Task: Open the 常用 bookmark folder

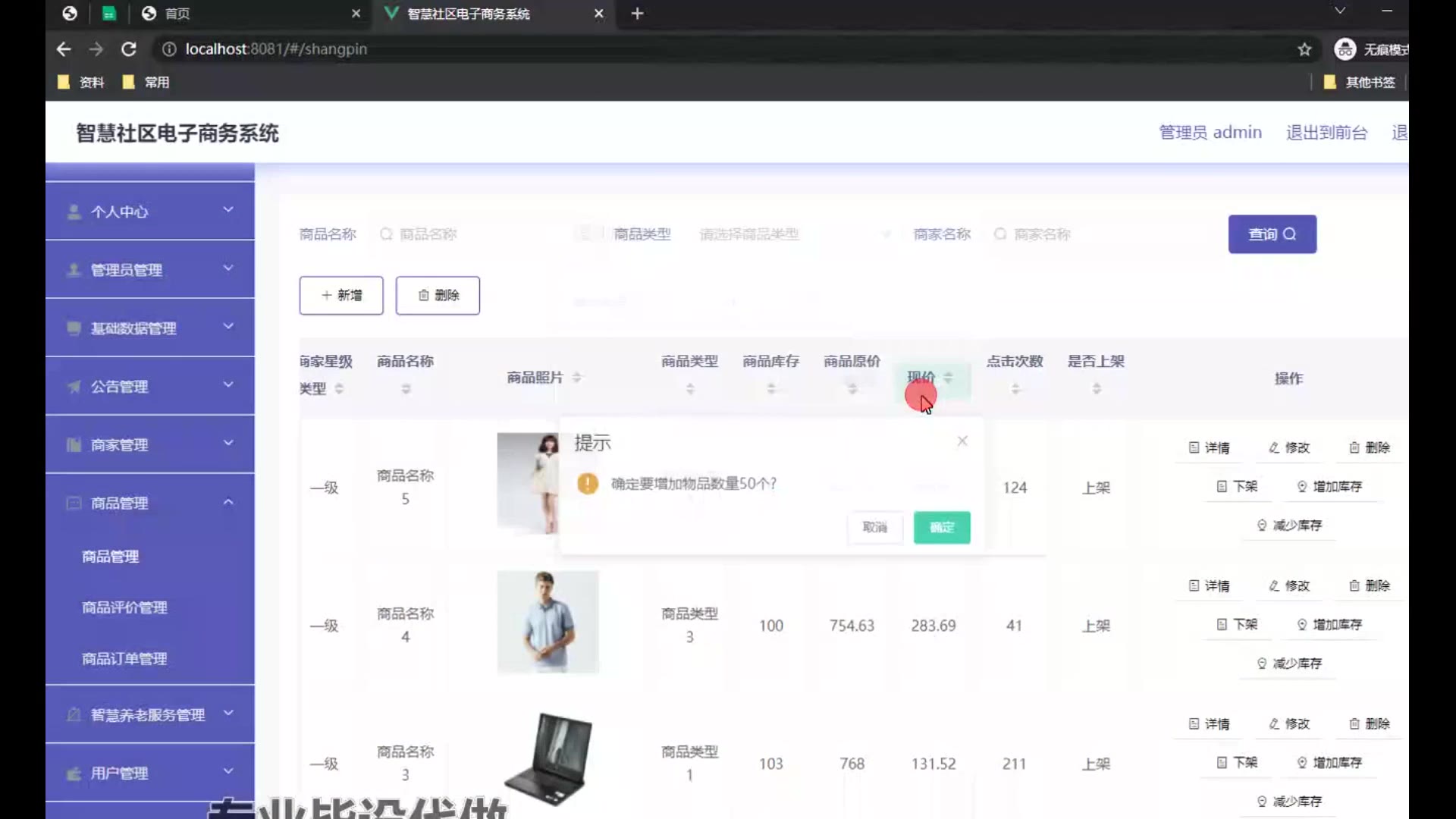Action: click(146, 82)
